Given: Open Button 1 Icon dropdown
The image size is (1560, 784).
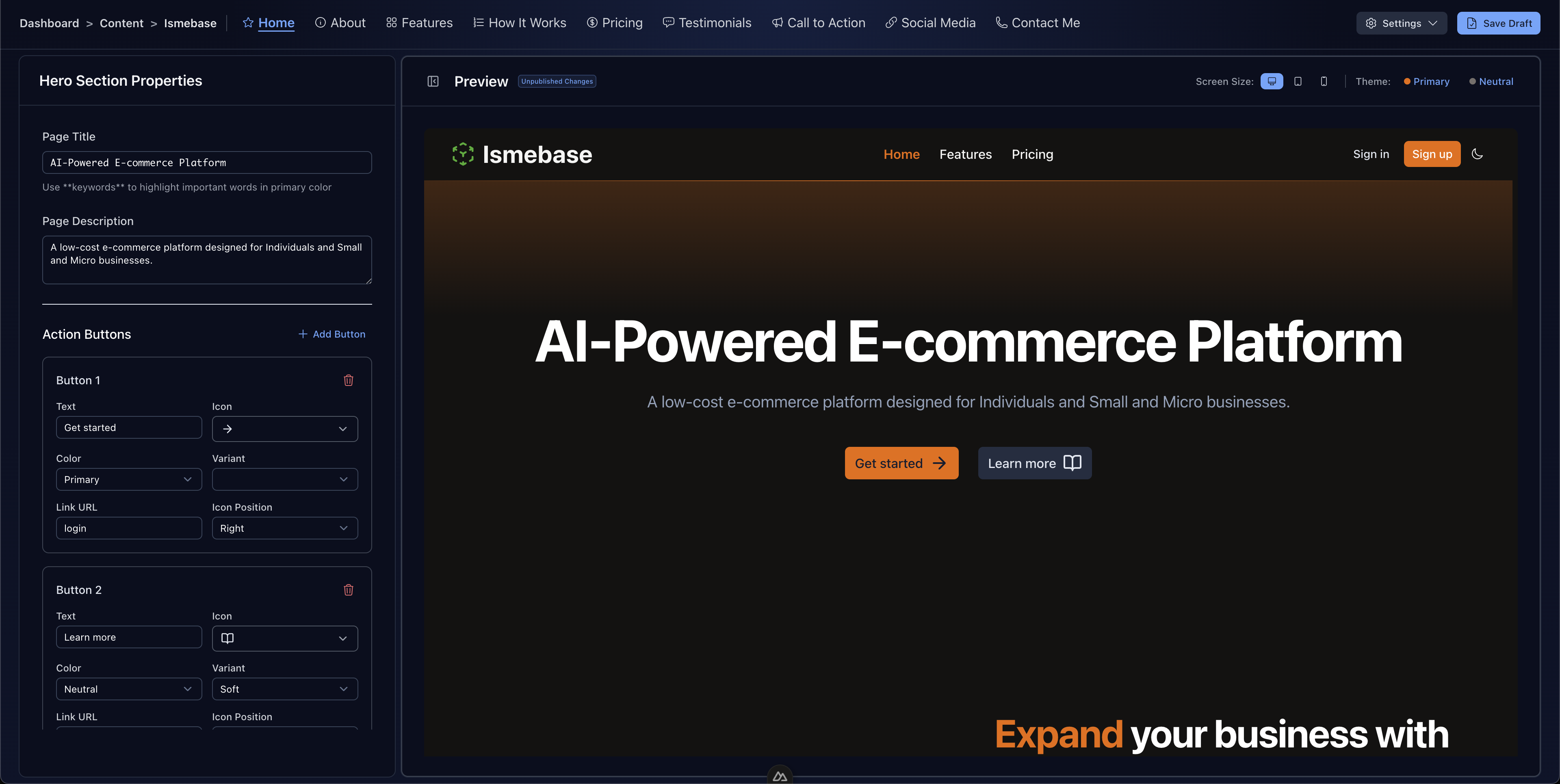Looking at the screenshot, I should click(285, 429).
